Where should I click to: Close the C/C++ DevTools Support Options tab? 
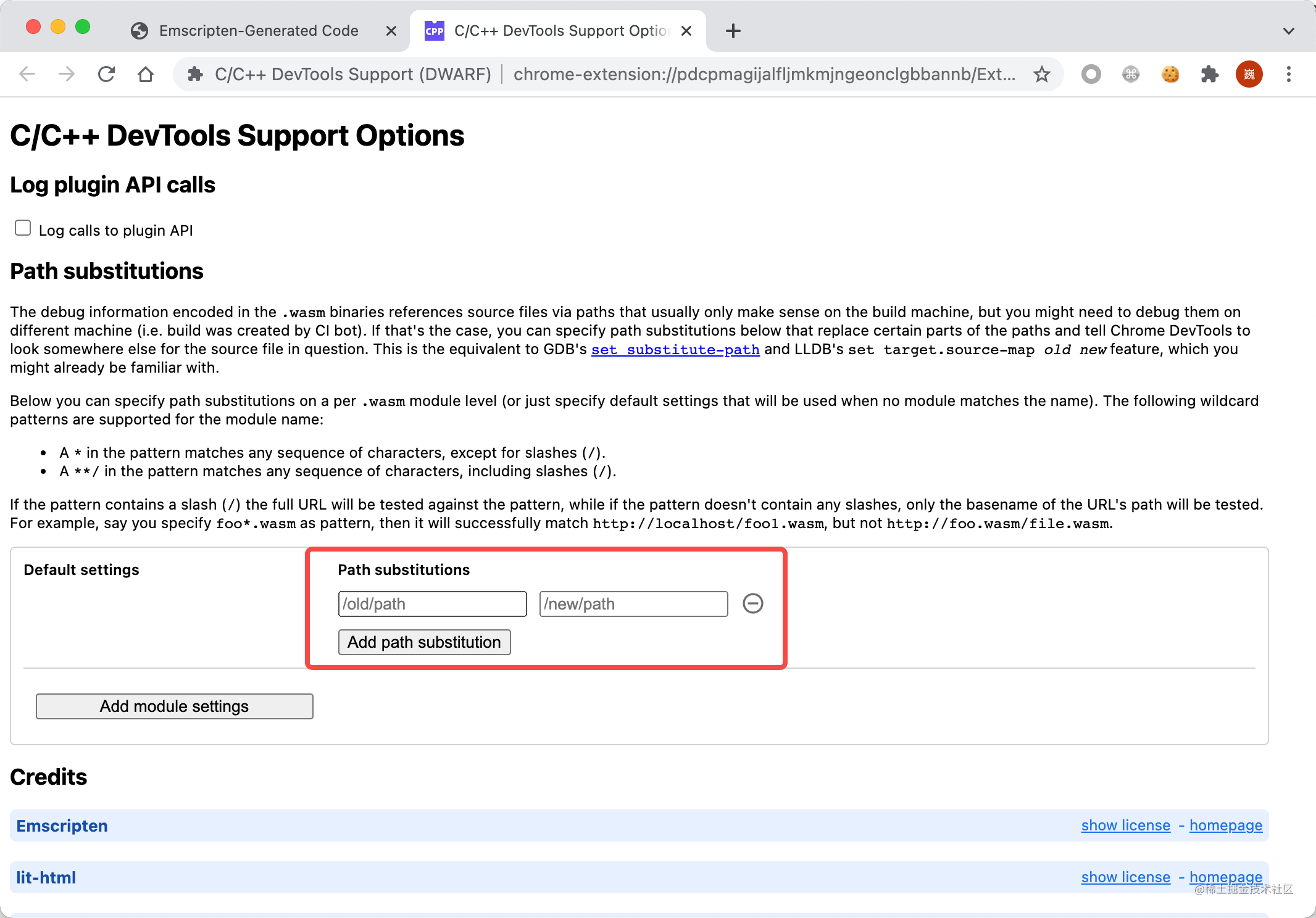click(686, 31)
